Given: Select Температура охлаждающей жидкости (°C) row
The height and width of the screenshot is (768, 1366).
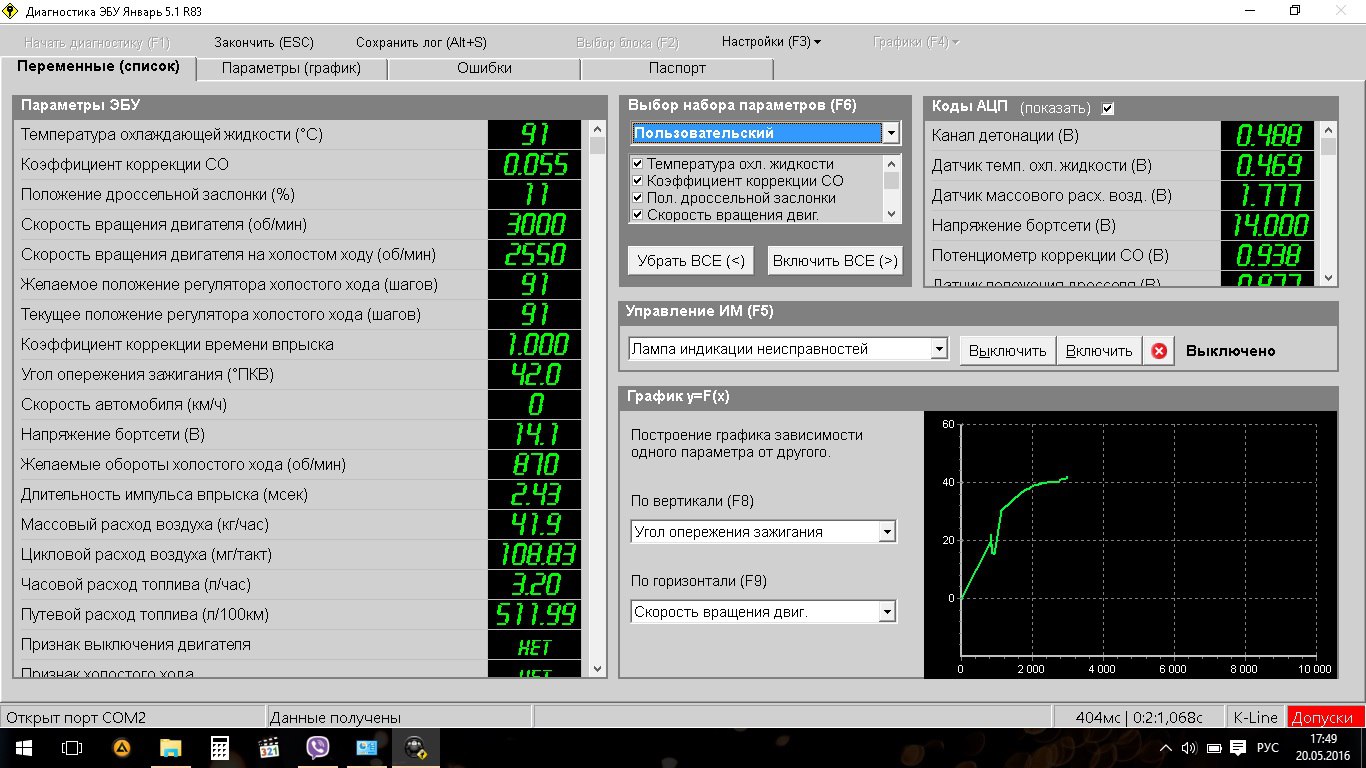Looking at the screenshot, I should [299, 134].
